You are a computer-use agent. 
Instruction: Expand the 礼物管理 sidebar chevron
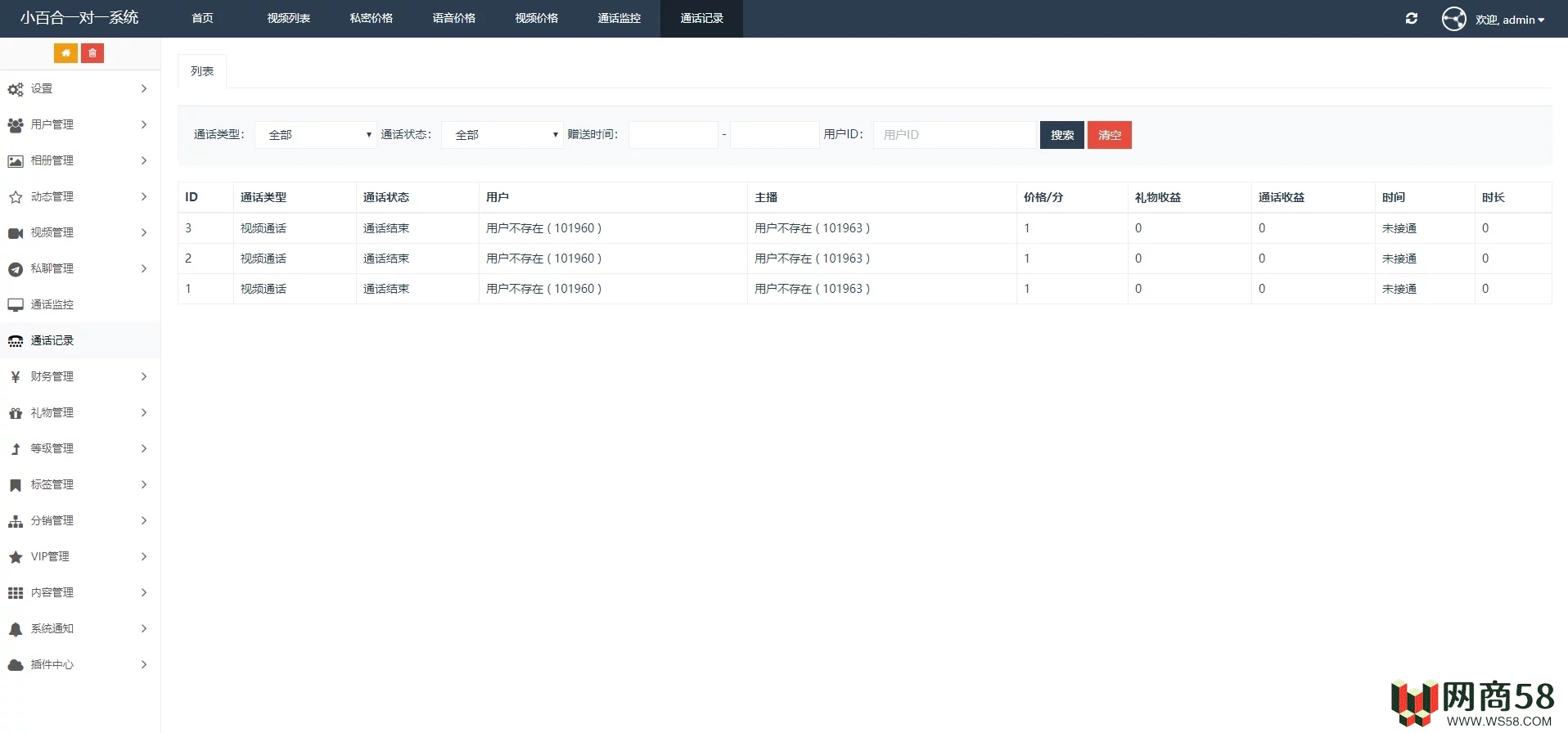[144, 412]
